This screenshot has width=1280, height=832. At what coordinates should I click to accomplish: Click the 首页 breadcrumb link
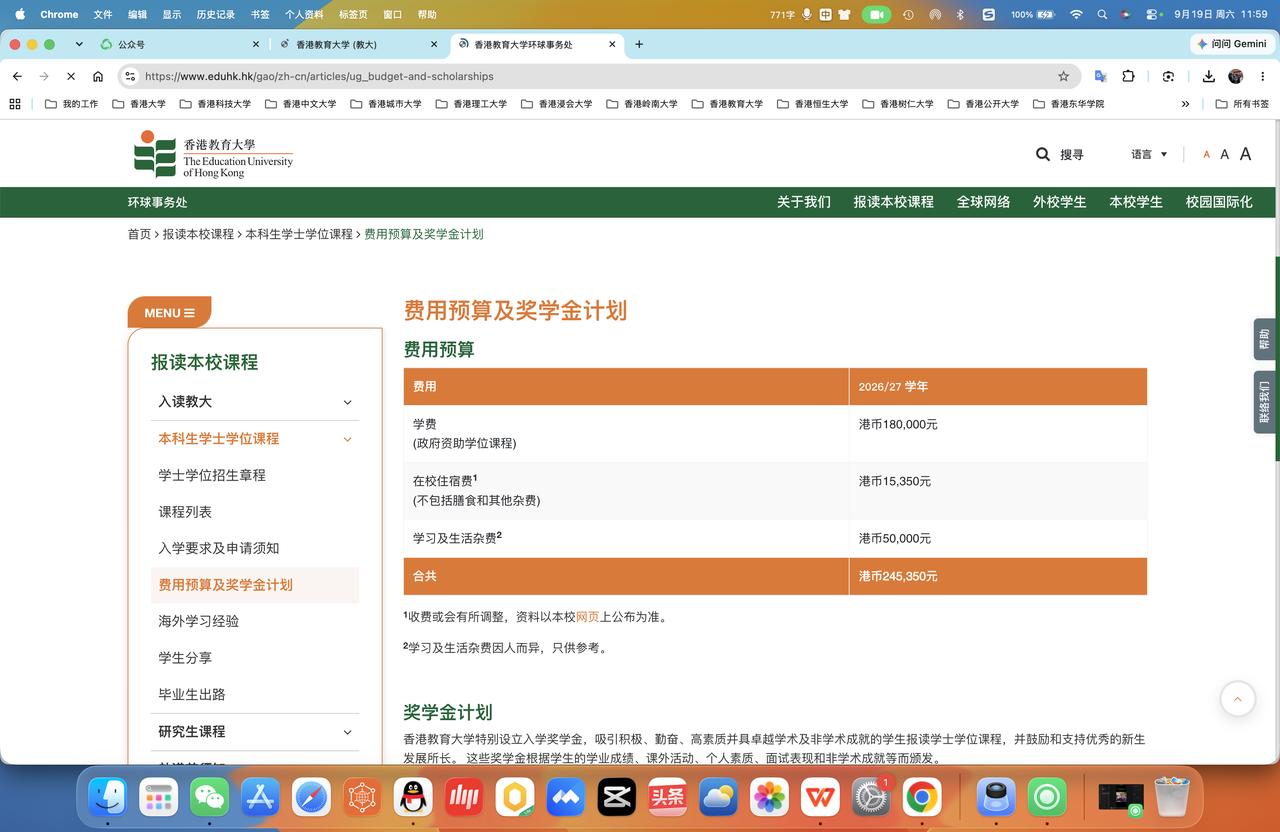[139, 234]
